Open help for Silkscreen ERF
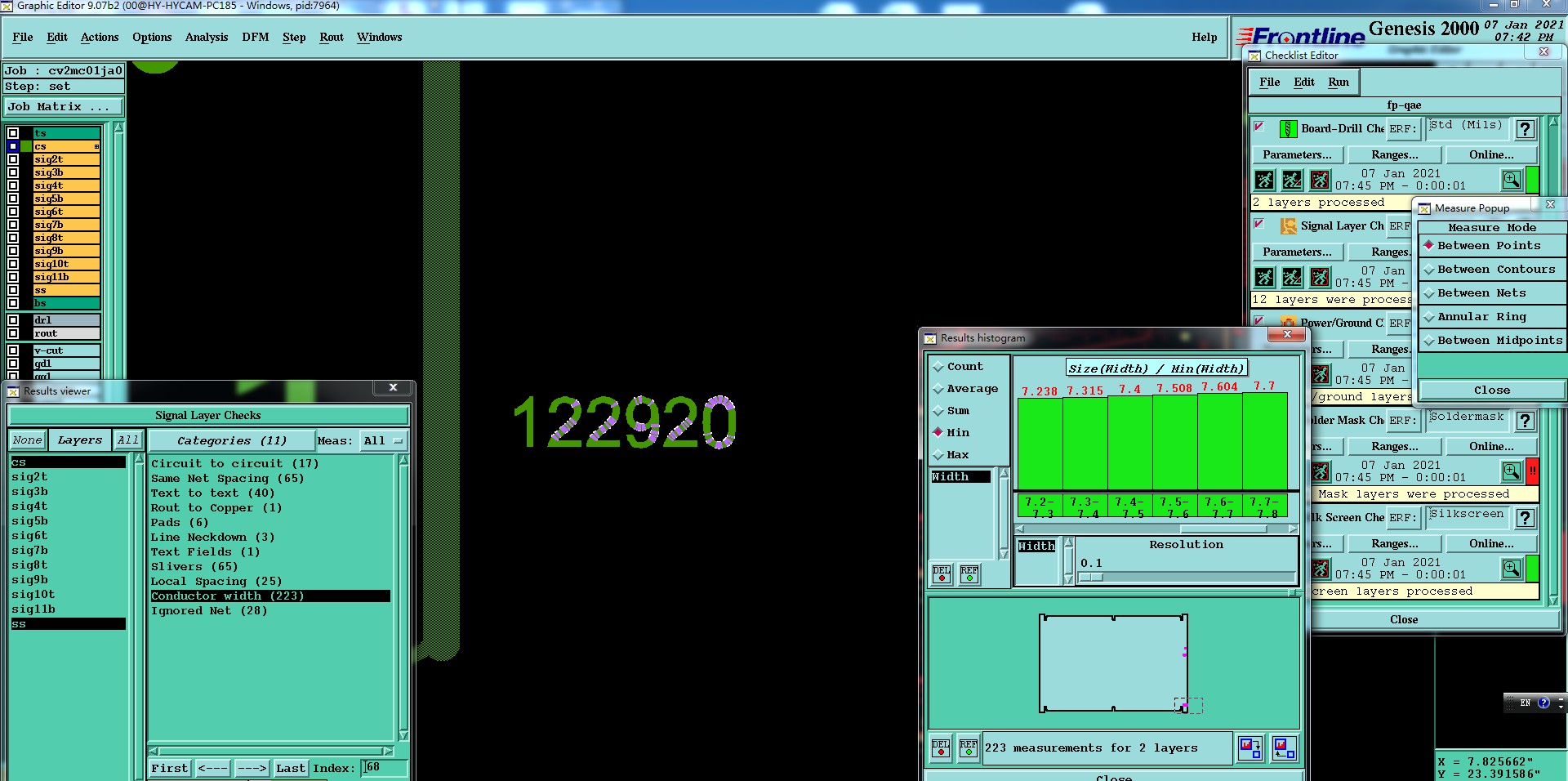 point(1525,518)
